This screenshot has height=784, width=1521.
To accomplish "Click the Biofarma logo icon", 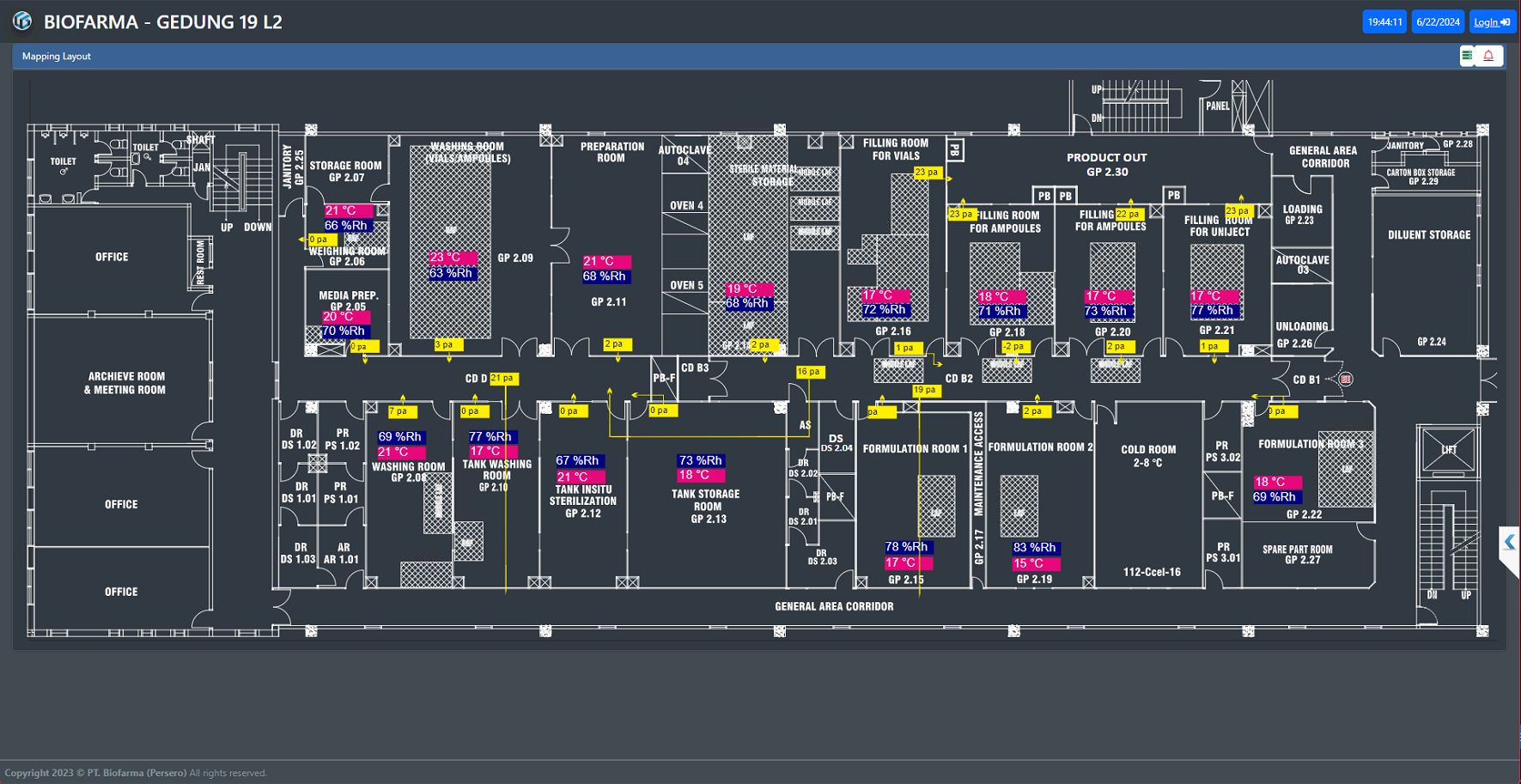I will point(22,21).
